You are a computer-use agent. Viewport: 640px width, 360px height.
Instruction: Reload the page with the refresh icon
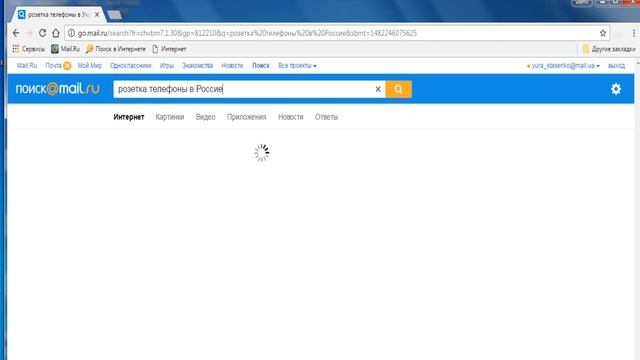[42, 33]
